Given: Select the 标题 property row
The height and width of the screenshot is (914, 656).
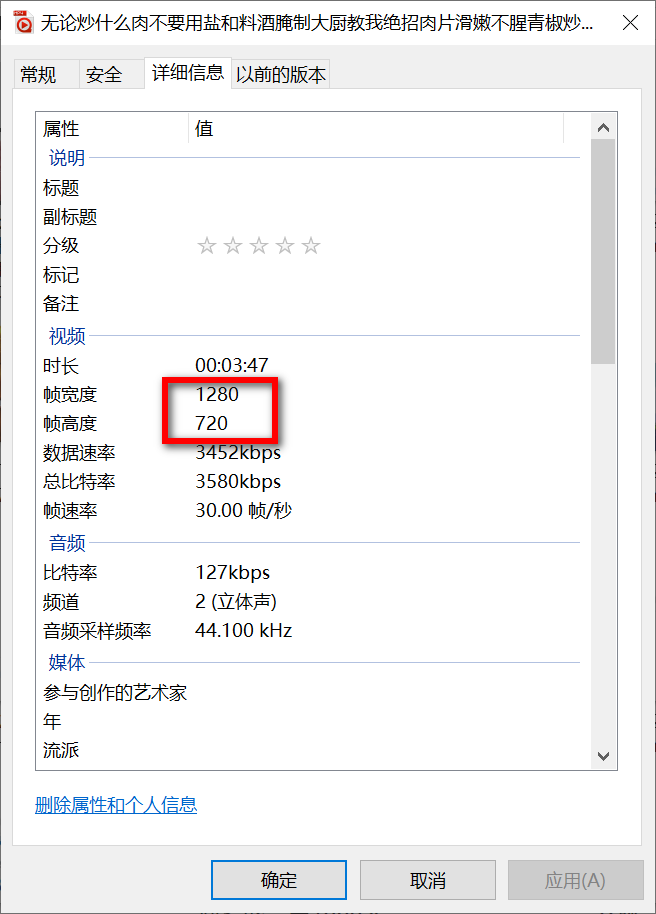Looking at the screenshot, I should coord(311,188).
